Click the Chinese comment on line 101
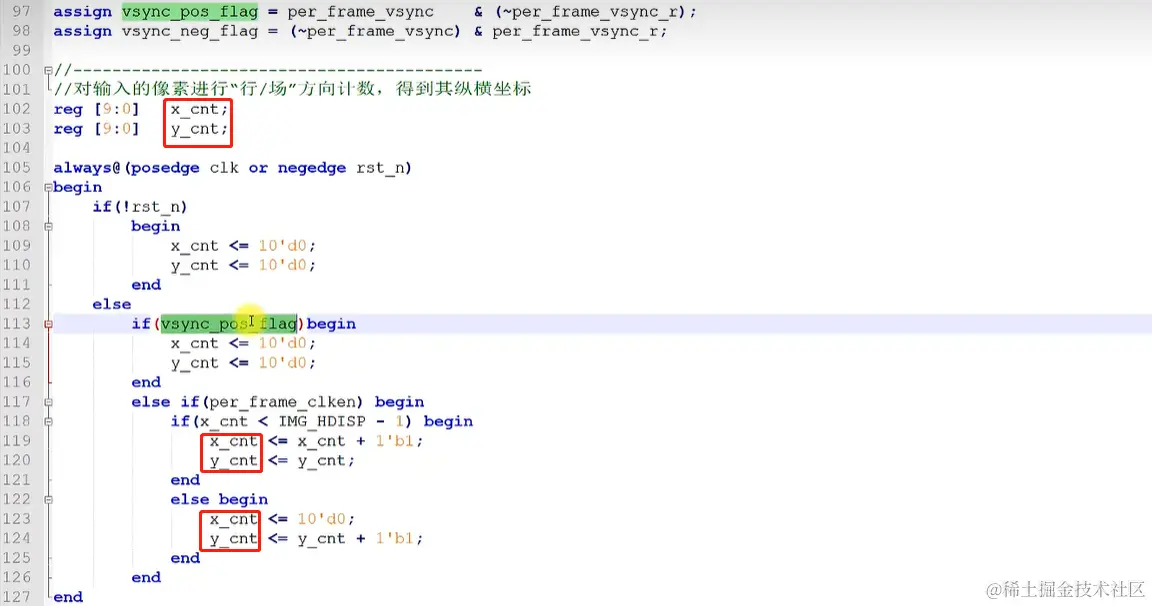1152x606 pixels. click(x=292, y=89)
